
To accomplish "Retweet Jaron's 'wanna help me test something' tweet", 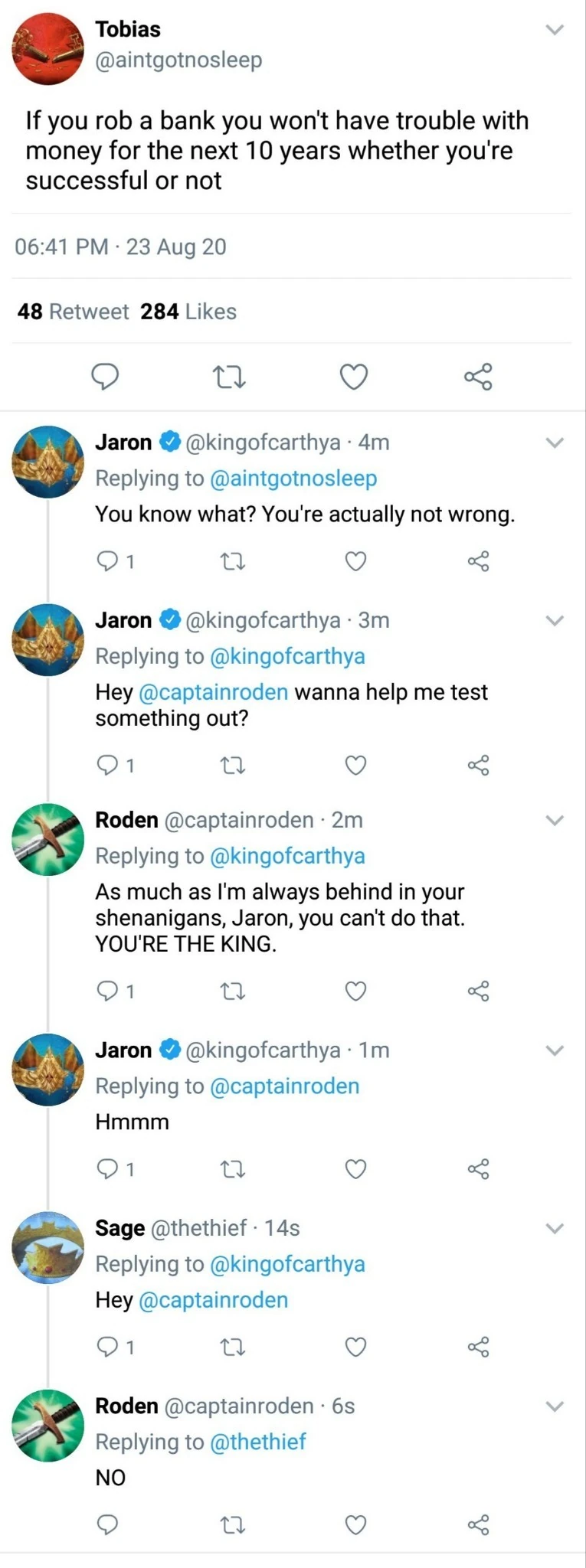I will point(233,764).
